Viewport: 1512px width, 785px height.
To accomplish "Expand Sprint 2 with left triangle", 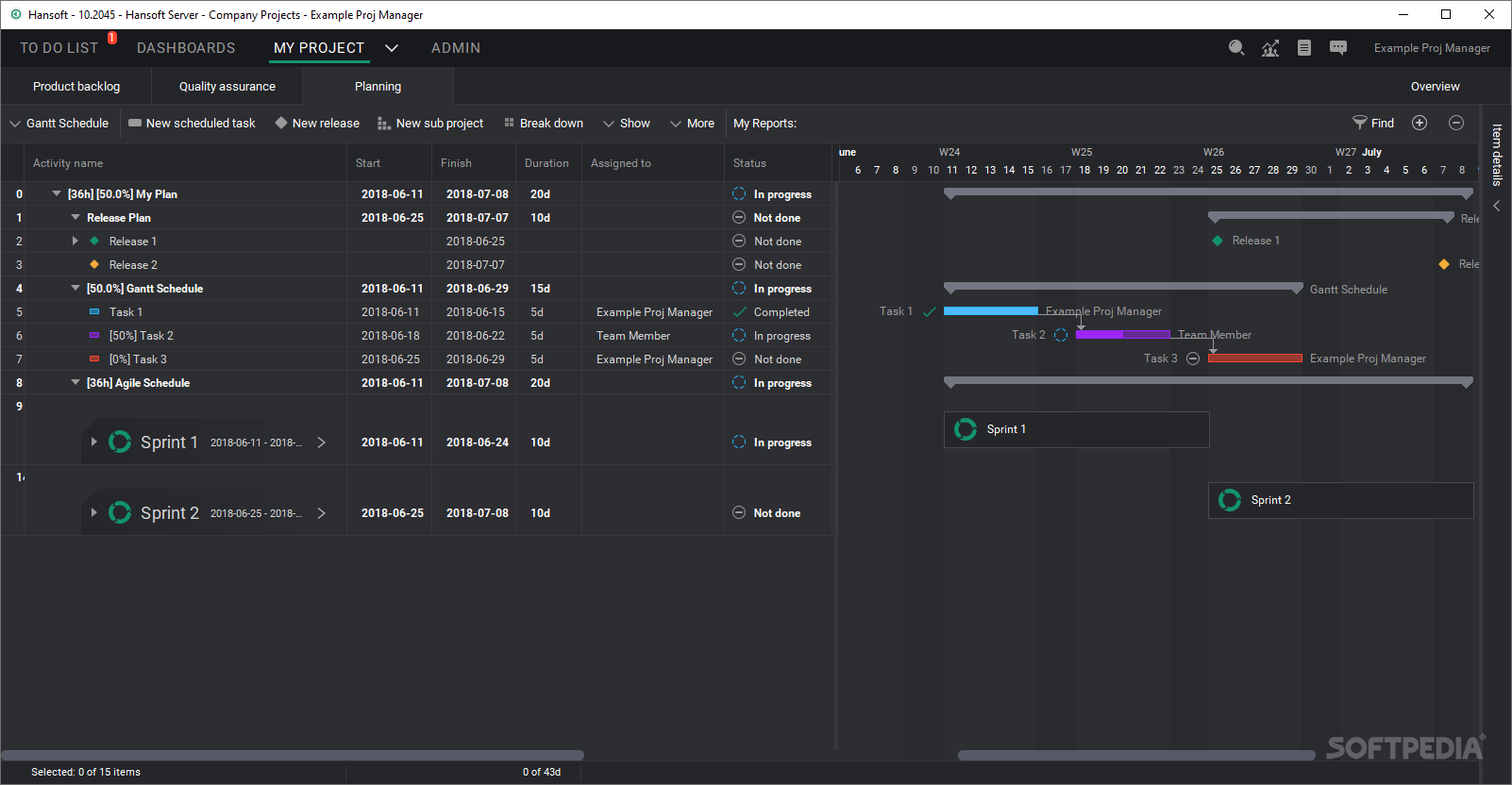I will [93, 512].
